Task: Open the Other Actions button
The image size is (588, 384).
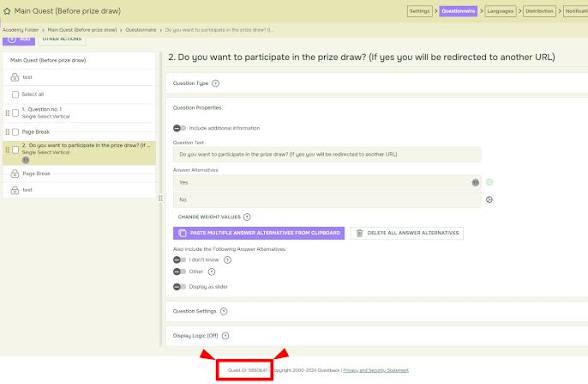Action: pyautogui.click(x=62, y=40)
